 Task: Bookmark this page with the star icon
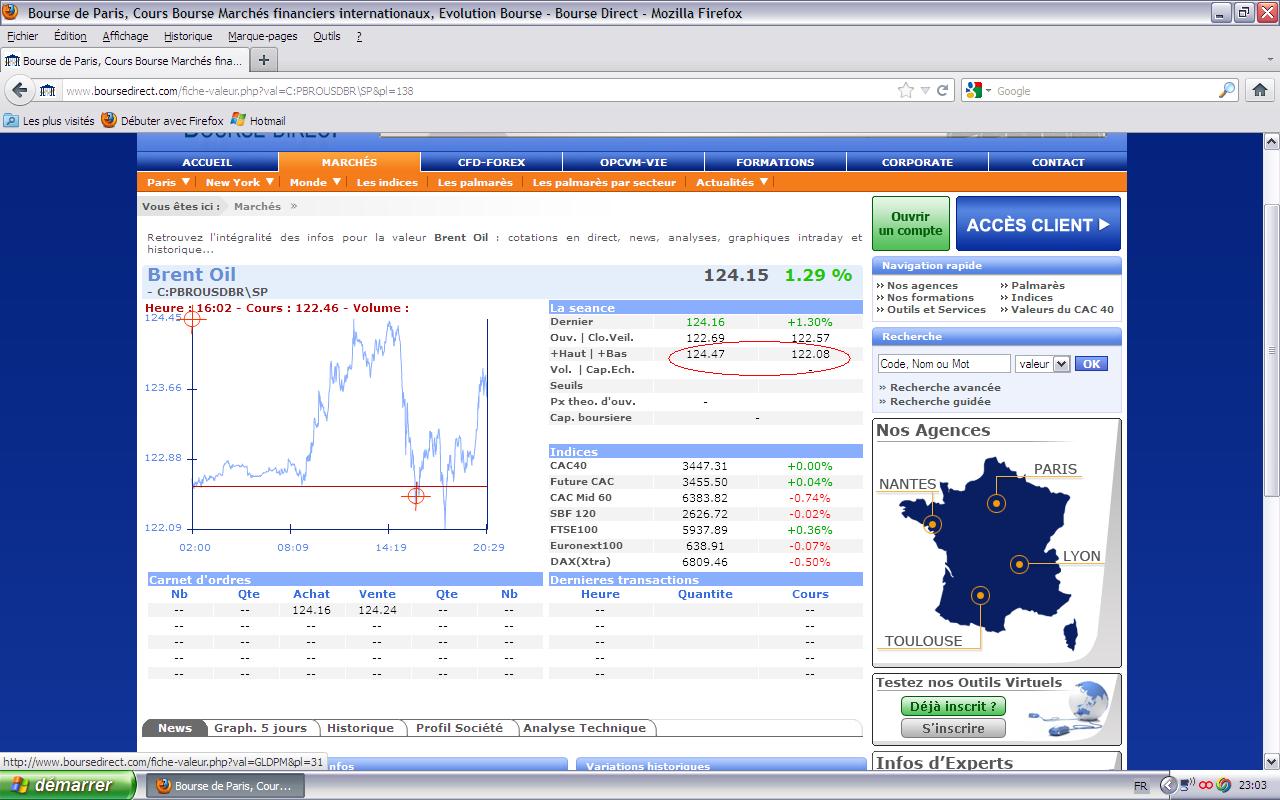905,90
